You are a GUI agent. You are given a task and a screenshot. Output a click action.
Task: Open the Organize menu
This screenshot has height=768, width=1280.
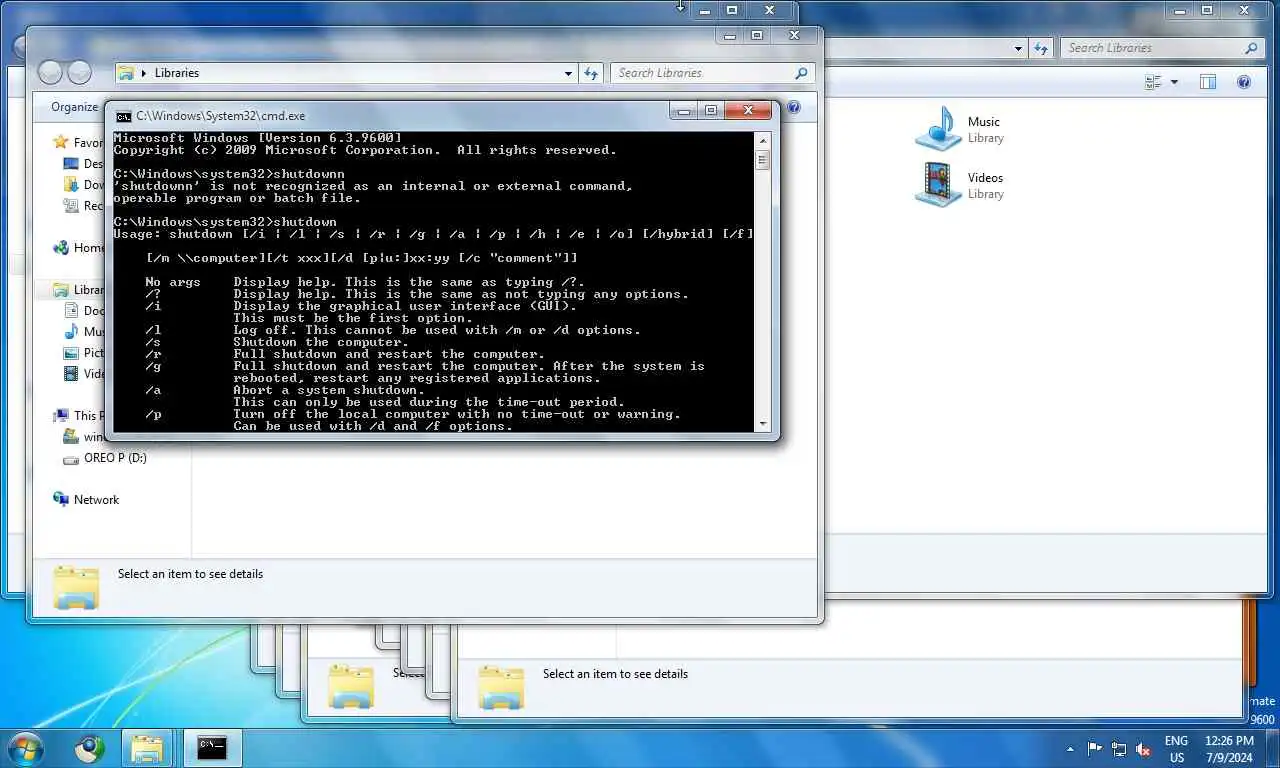[x=76, y=107]
